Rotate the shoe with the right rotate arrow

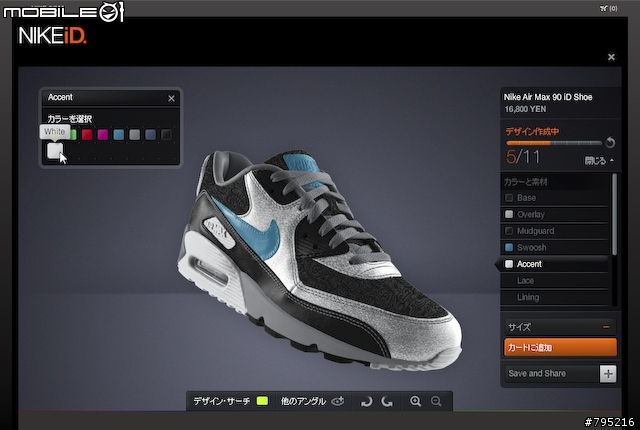387,401
